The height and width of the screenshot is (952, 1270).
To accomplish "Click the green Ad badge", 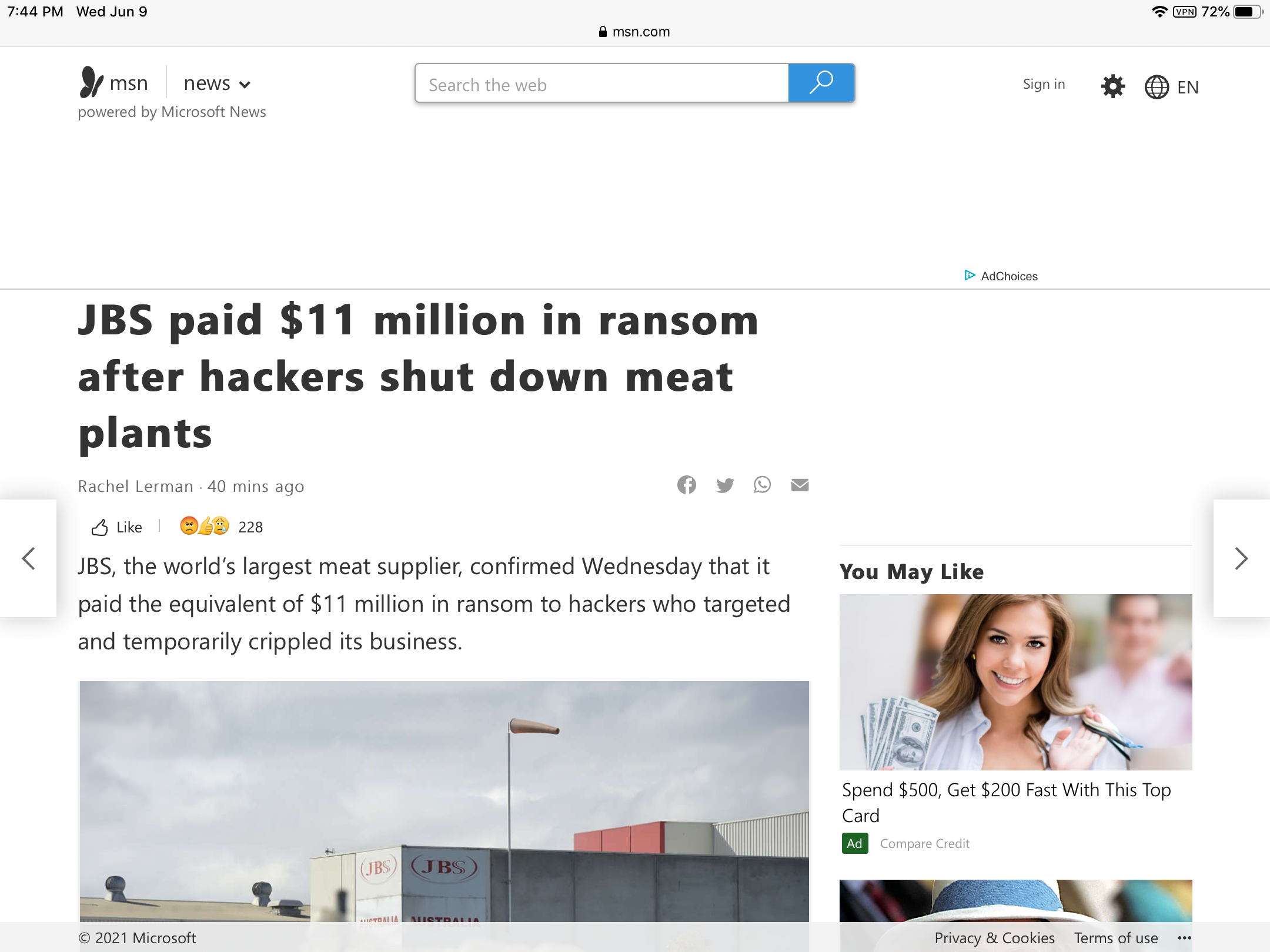I will click(x=854, y=843).
